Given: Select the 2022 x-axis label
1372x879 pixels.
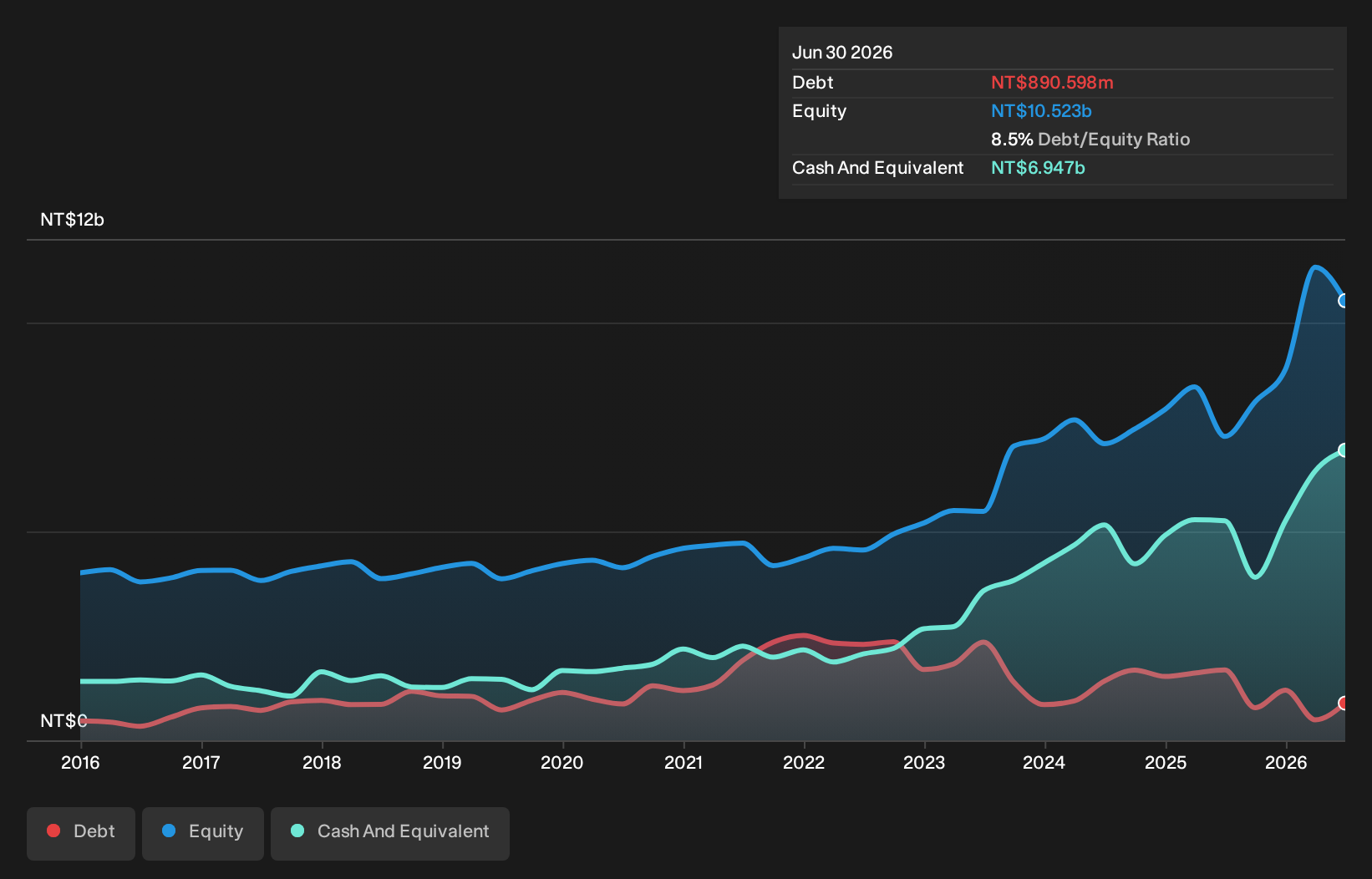Looking at the screenshot, I should 804,763.
